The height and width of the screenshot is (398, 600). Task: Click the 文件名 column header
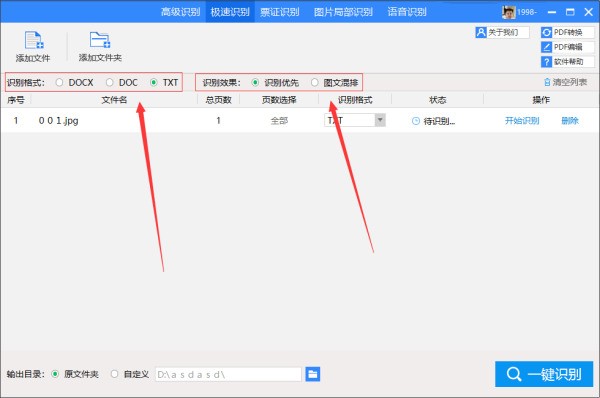[114, 100]
